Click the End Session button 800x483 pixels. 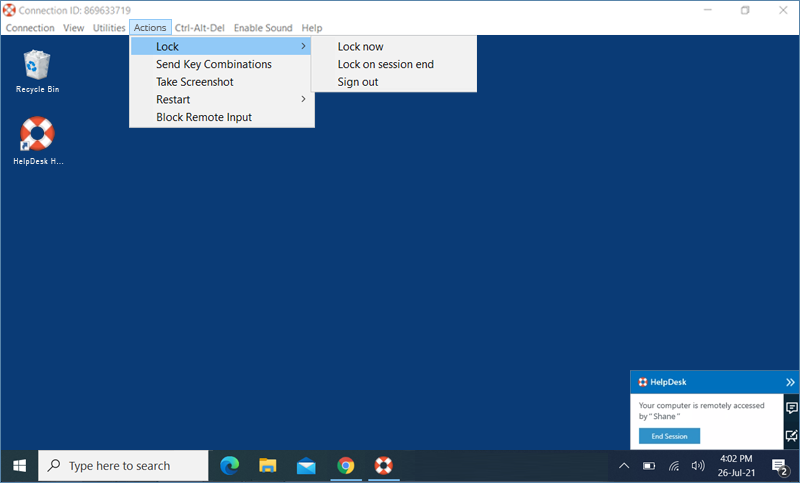(669, 436)
